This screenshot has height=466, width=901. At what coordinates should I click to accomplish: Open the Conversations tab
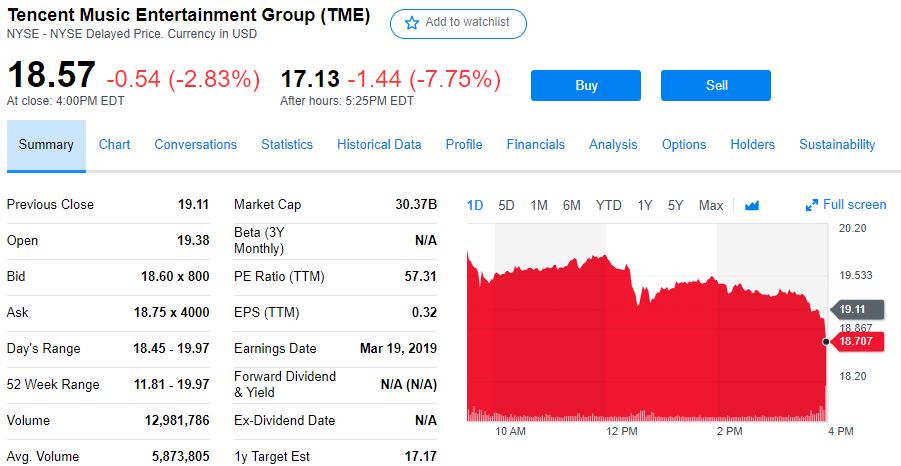(x=195, y=145)
